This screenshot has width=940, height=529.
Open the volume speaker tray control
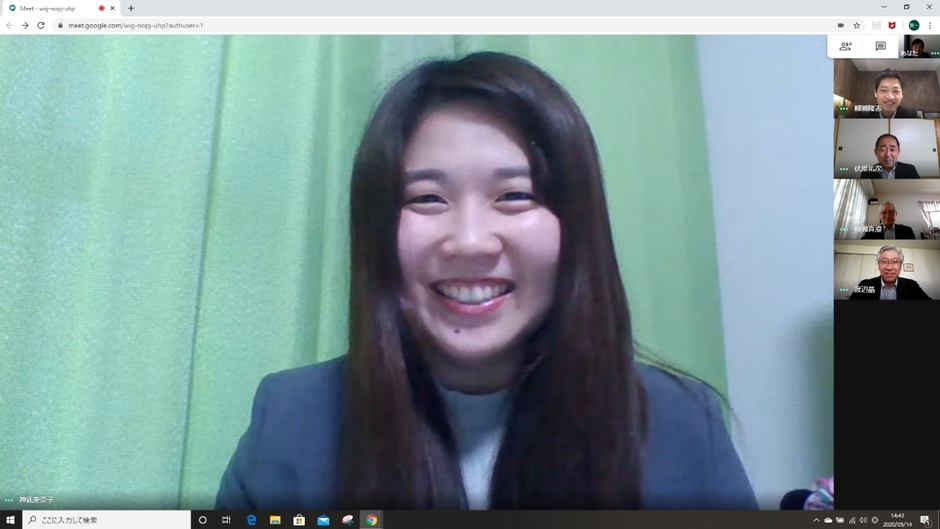tap(863, 520)
